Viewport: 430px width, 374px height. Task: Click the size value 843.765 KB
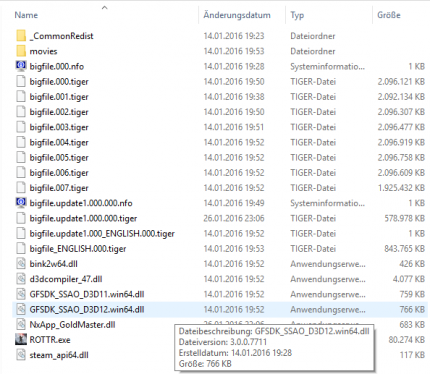405,249
